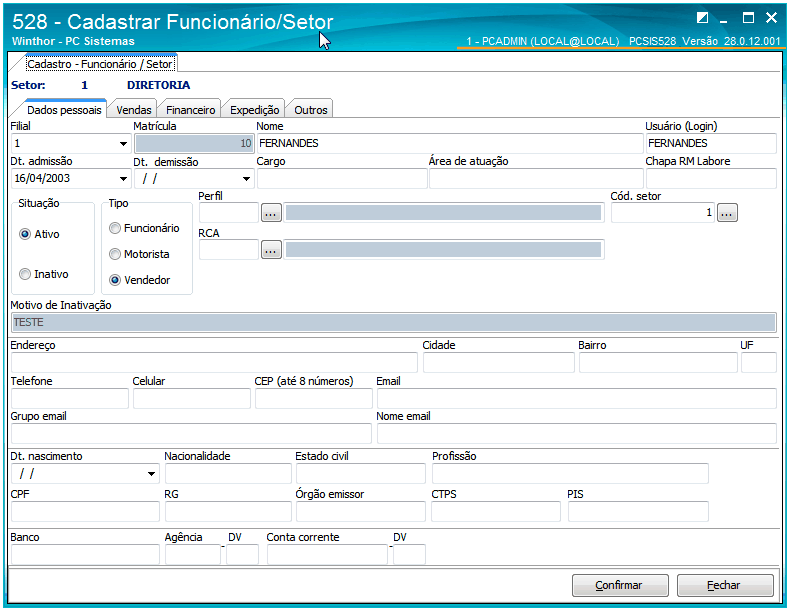
Task: Open the Dt. nascimento date picker arrow
Action: click(x=151, y=474)
